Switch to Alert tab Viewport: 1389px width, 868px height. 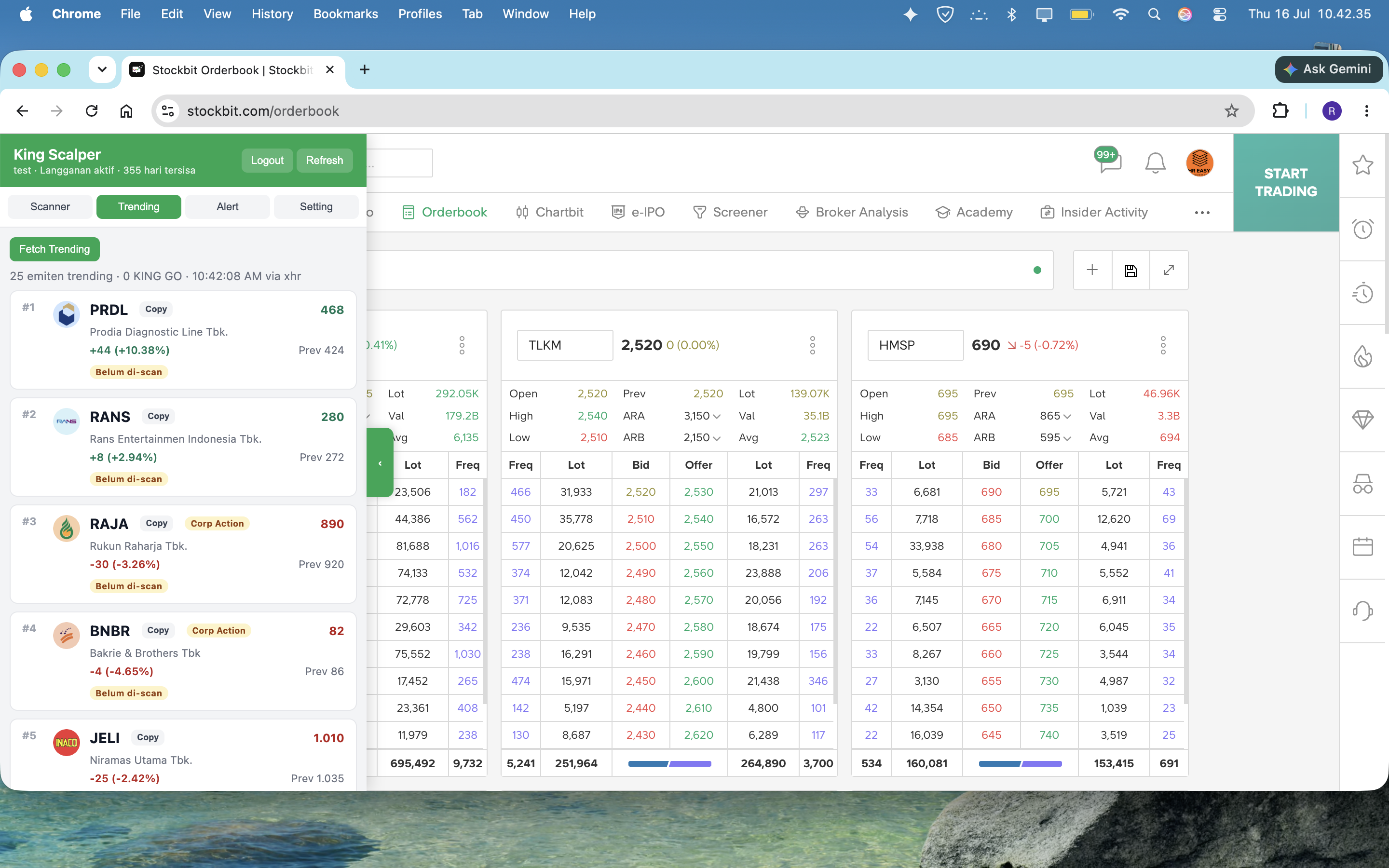coord(227,207)
